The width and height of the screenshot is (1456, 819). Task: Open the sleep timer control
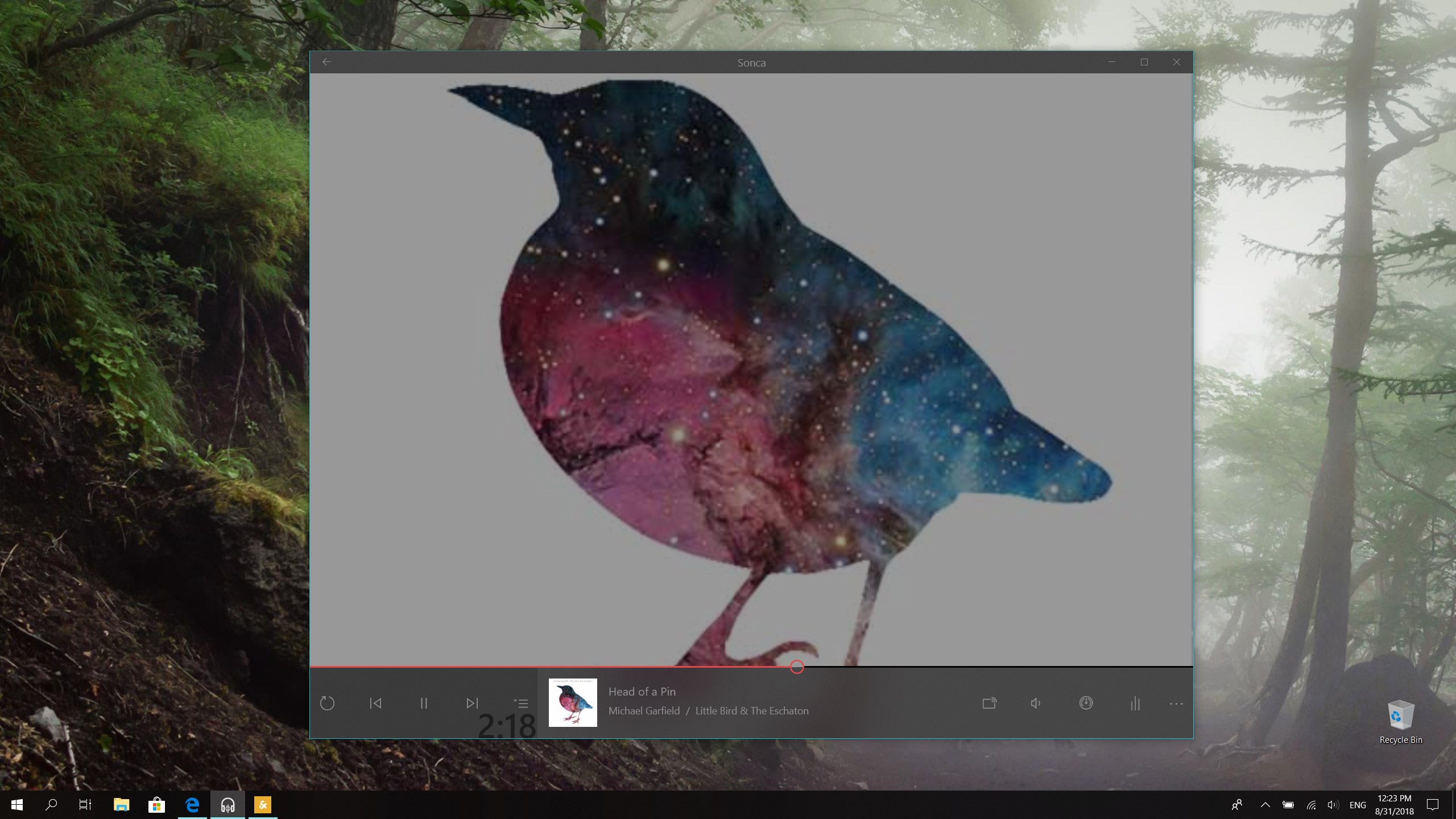pos(1086,704)
